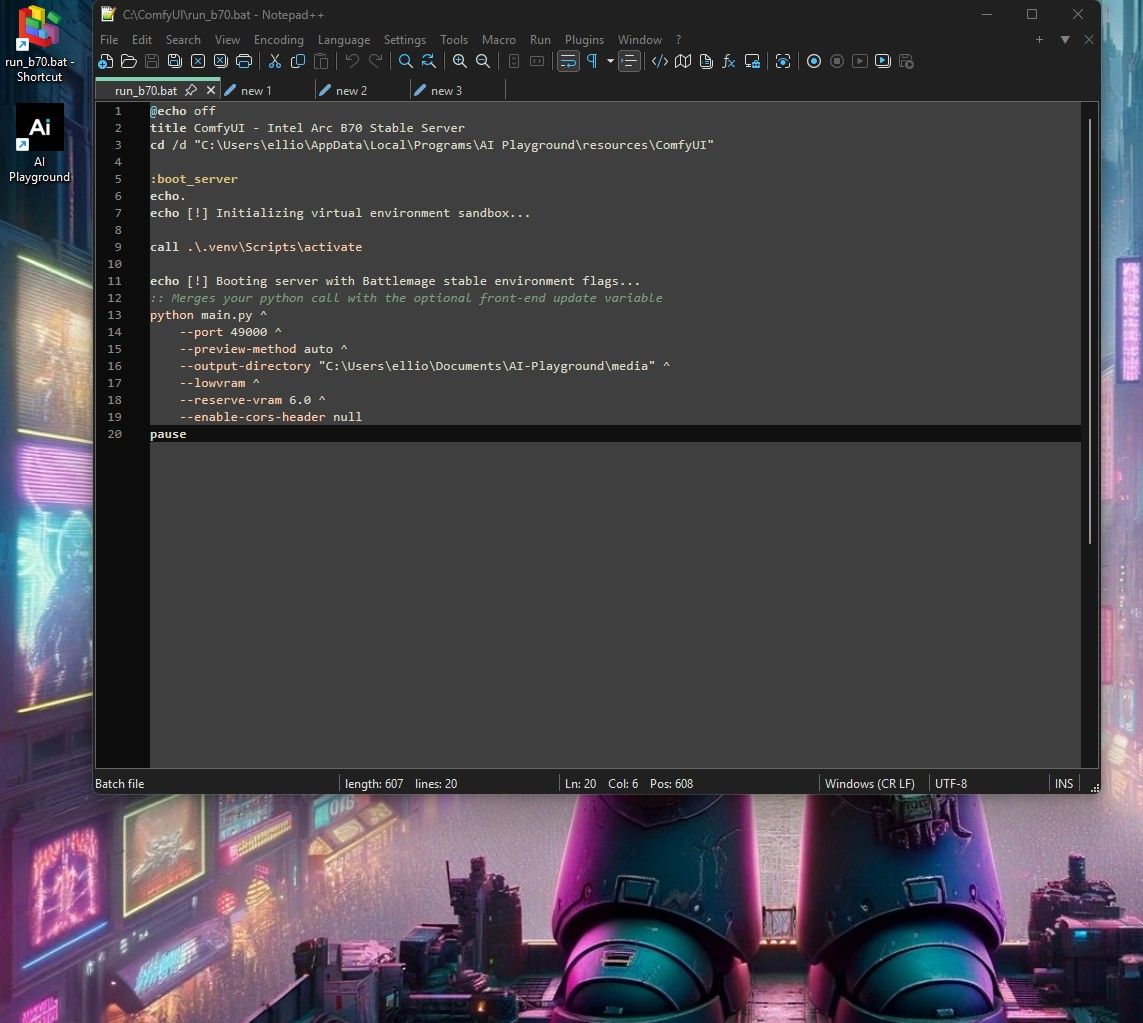Open the Search menu
Screen dimensions: 1143x1023
(x=183, y=39)
